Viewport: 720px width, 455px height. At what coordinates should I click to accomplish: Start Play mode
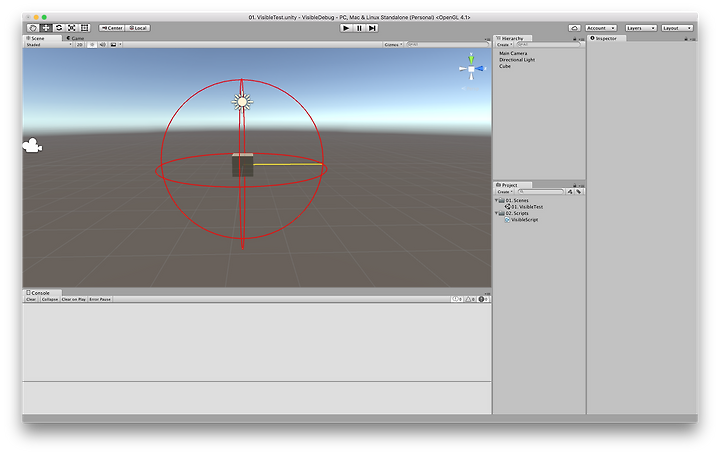point(346,28)
